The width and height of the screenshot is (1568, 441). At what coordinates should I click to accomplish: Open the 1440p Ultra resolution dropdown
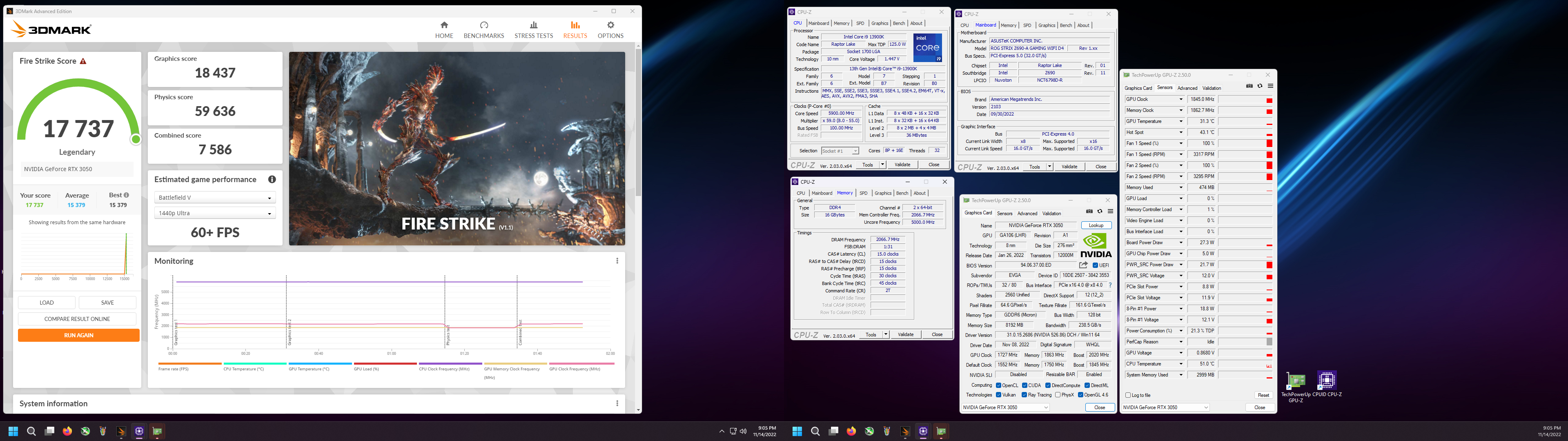coord(215,213)
